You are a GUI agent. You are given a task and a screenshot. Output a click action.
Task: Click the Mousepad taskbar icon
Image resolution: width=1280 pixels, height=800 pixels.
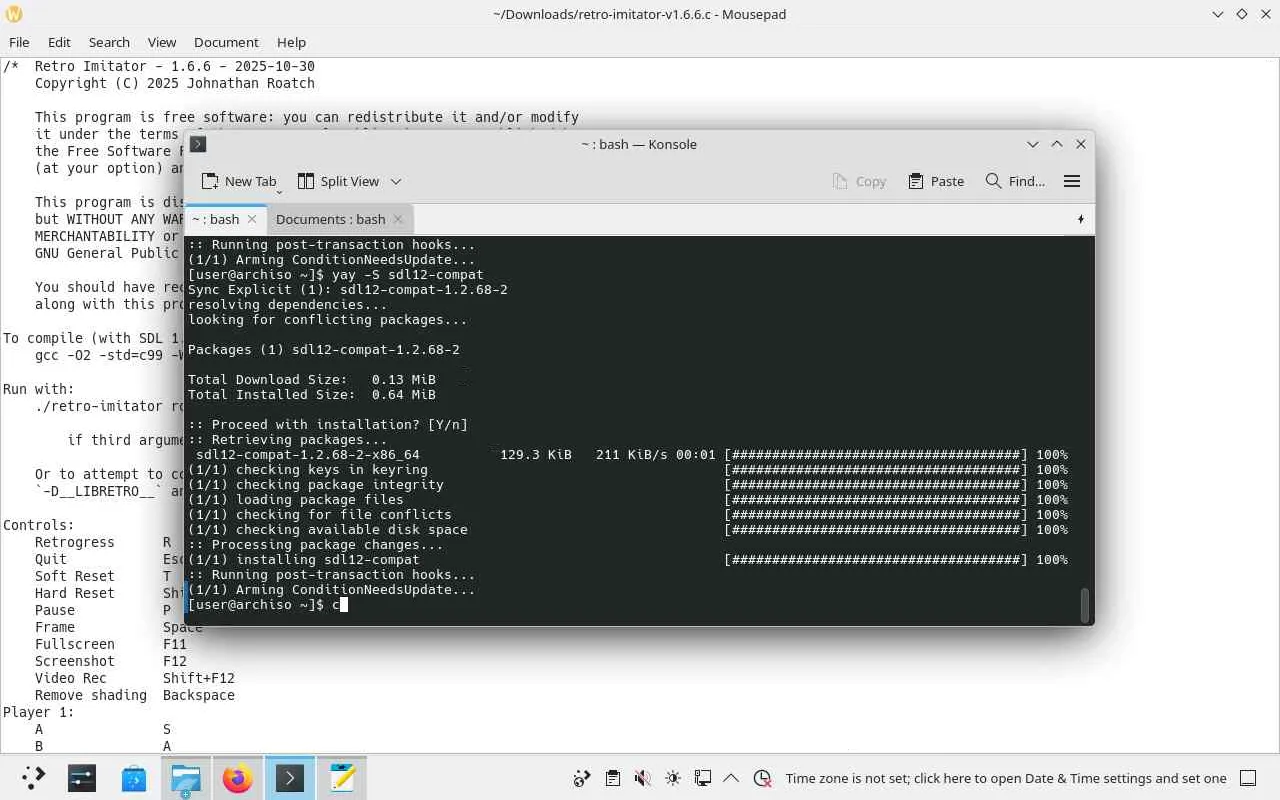[x=342, y=778]
